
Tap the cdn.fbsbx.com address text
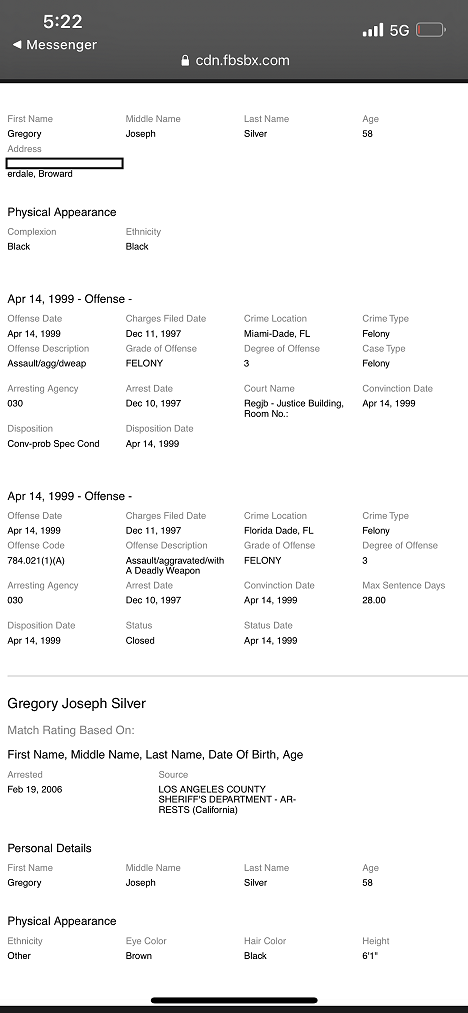pyautogui.click(x=242, y=61)
